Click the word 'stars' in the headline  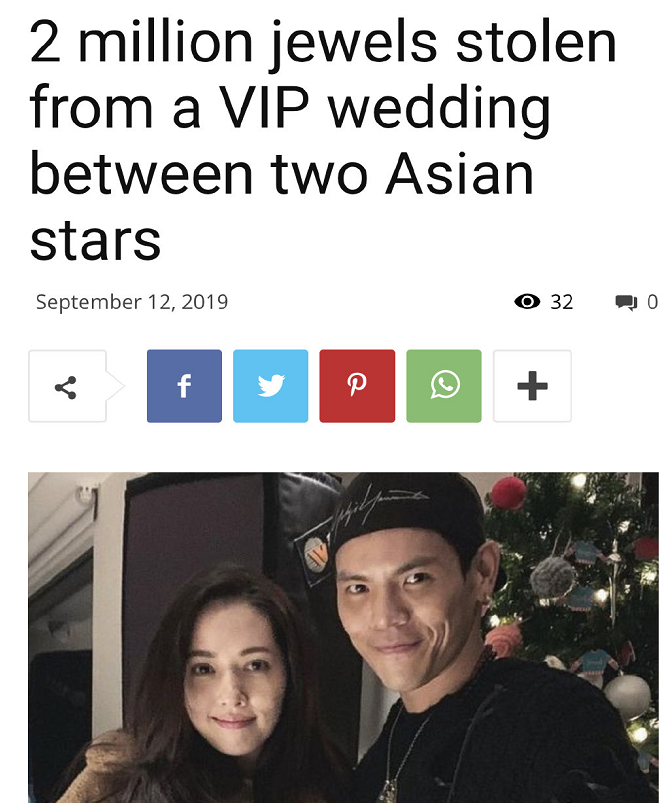[x=95, y=241]
